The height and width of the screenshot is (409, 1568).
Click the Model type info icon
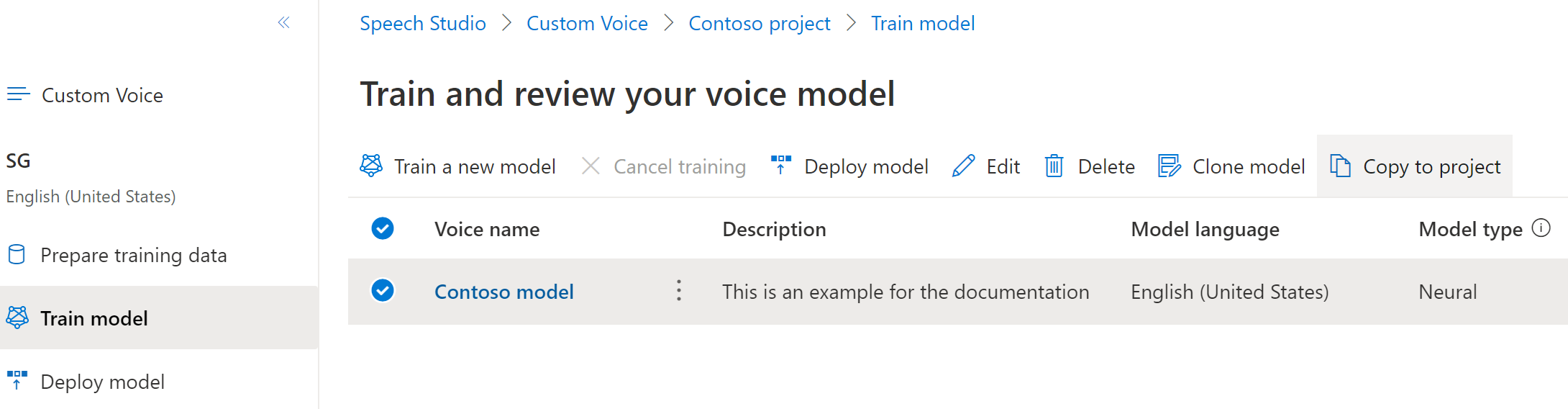pos(1541,228)
